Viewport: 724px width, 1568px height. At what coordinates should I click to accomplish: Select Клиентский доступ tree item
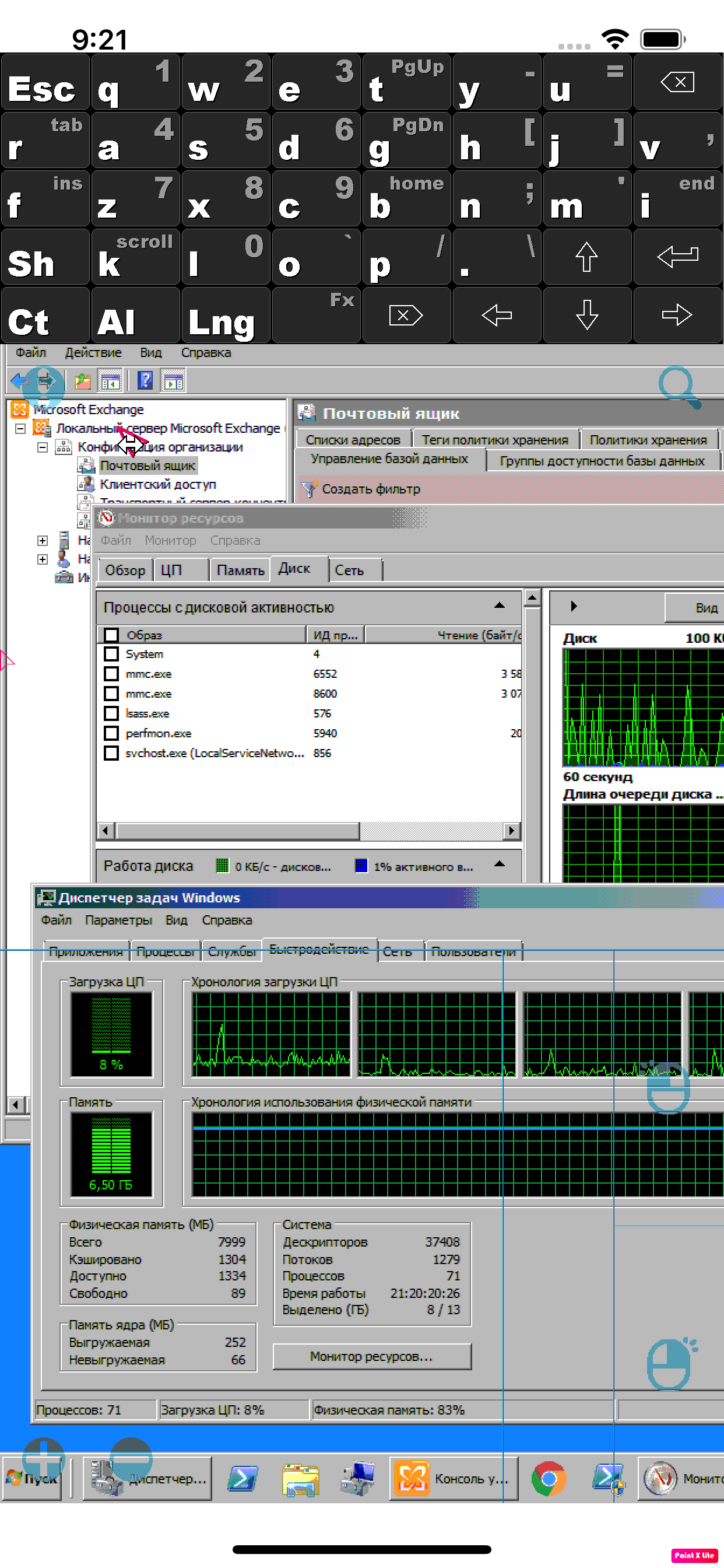pos(157,485)
